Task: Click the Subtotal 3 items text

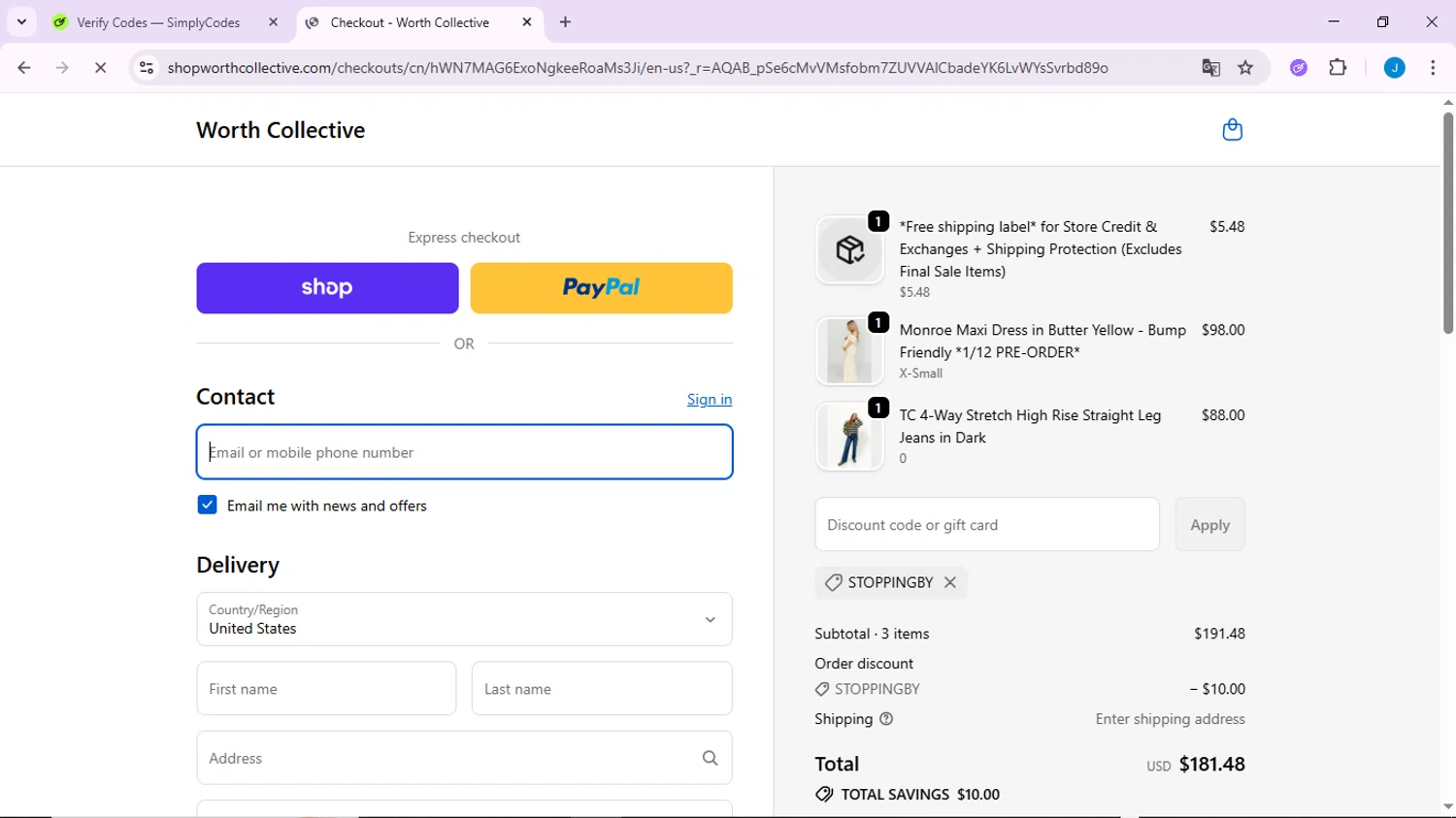Action: click(872, 634)
